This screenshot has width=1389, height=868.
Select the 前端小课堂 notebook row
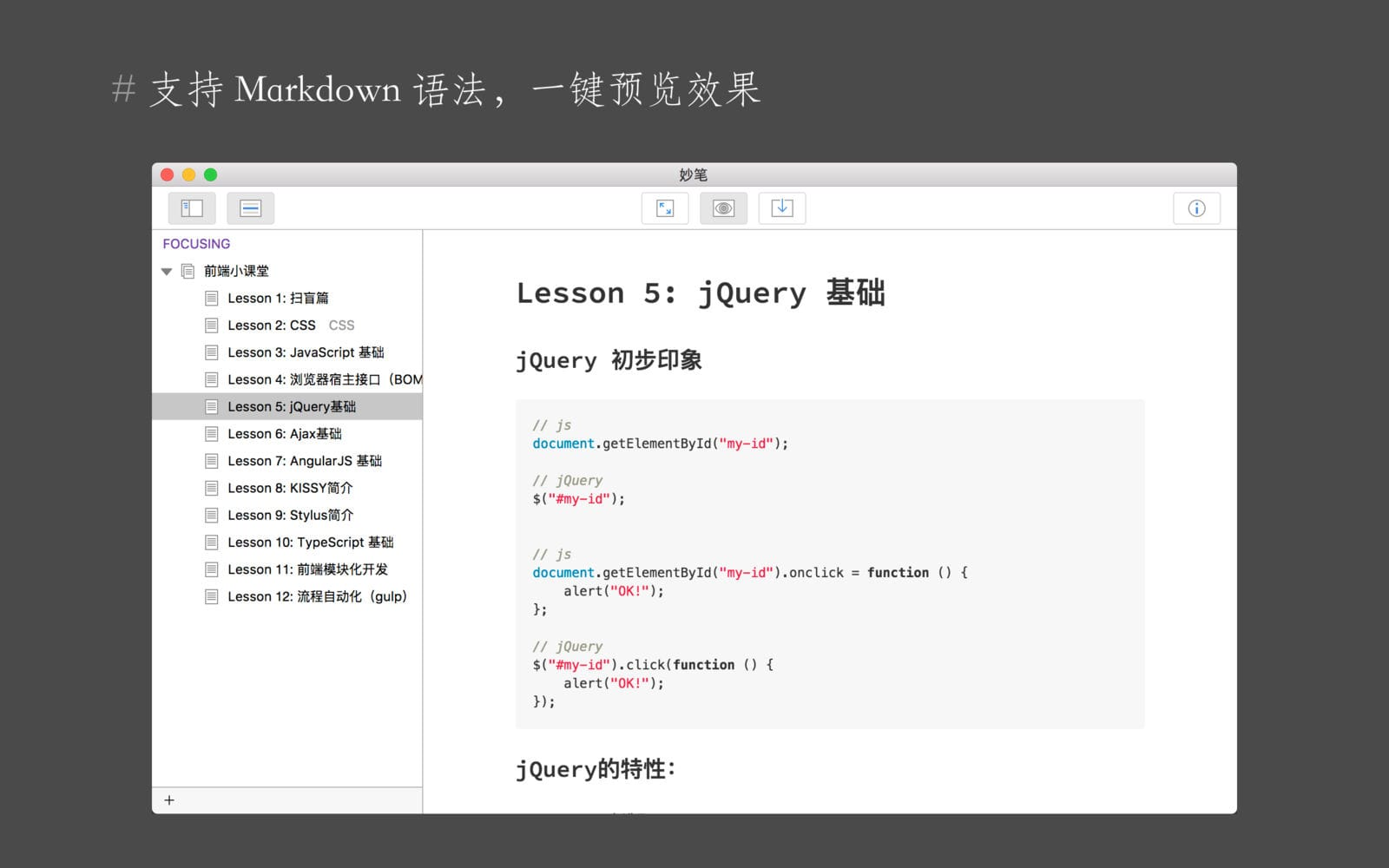pyautogui.click(x=287, y=271)
